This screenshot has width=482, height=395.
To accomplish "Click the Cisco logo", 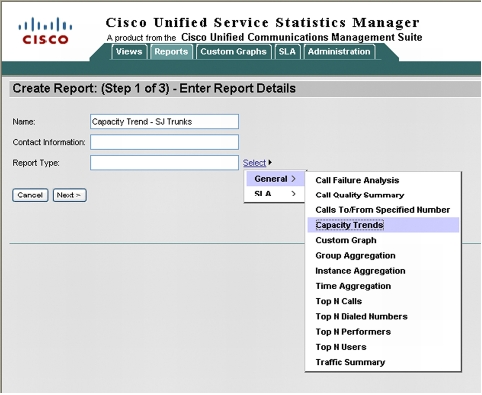I will 45,31.
